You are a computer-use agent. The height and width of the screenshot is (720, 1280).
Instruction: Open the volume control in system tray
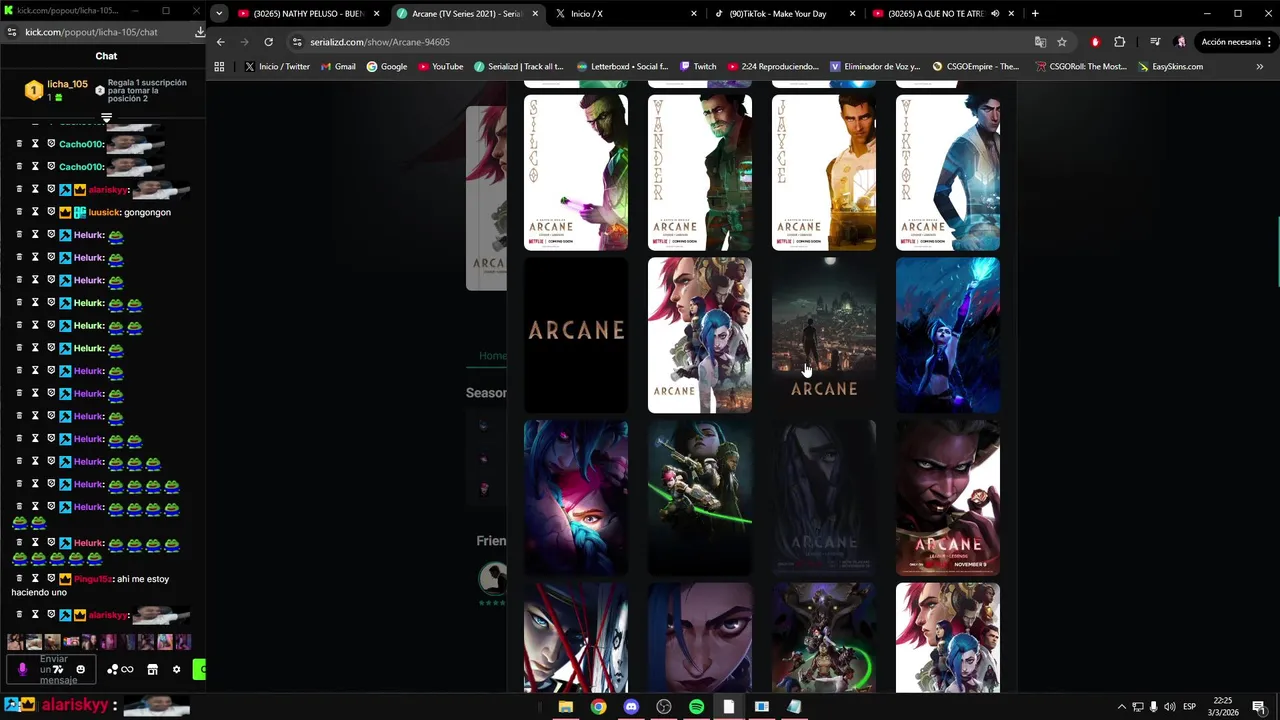[x=1169, y=707]
